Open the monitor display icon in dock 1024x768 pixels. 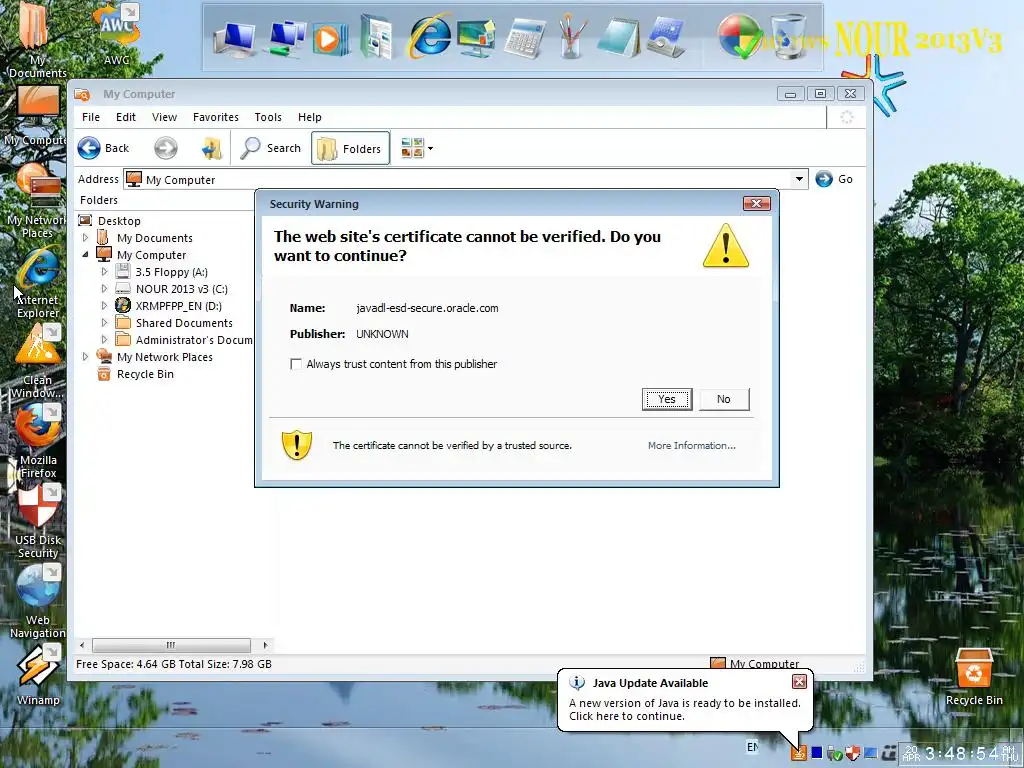(x=476, y=39)
